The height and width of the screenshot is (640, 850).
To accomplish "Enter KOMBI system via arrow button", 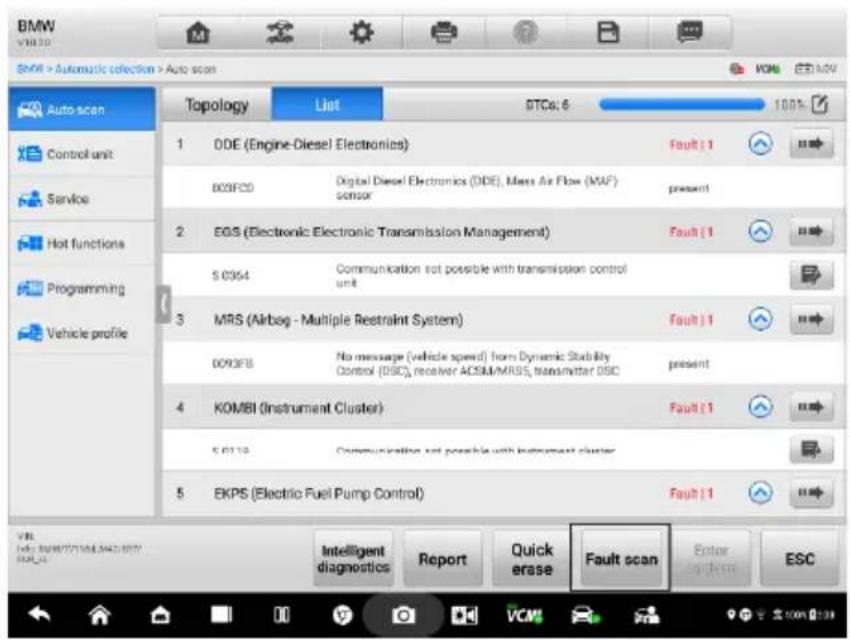I will click(811, 407).
